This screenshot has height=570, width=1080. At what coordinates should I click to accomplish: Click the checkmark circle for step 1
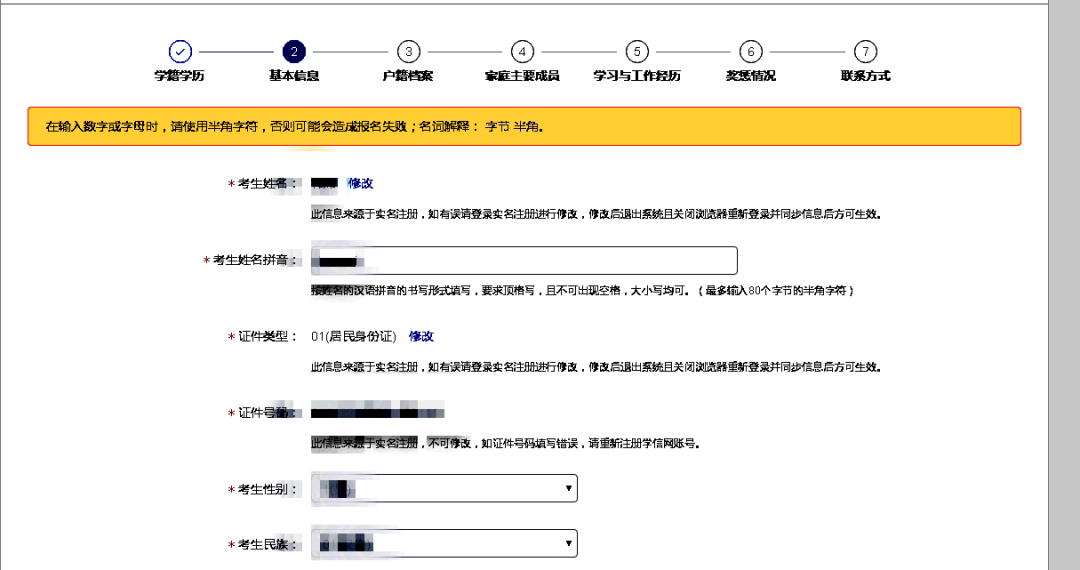[180, 51]
